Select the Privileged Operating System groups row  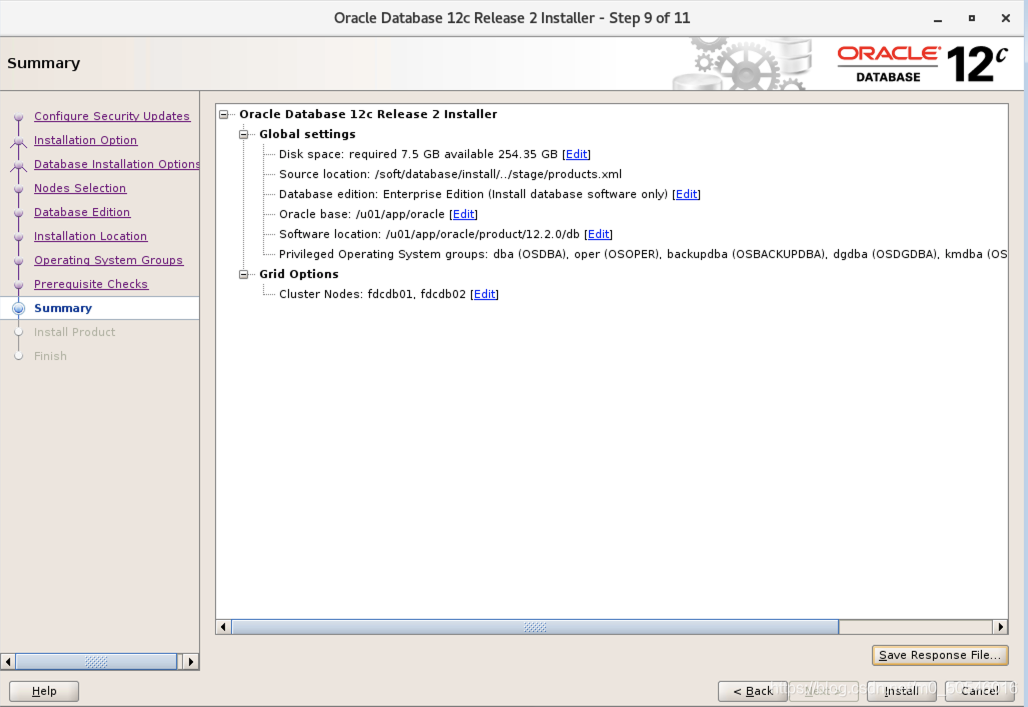(x=643, y=254)
